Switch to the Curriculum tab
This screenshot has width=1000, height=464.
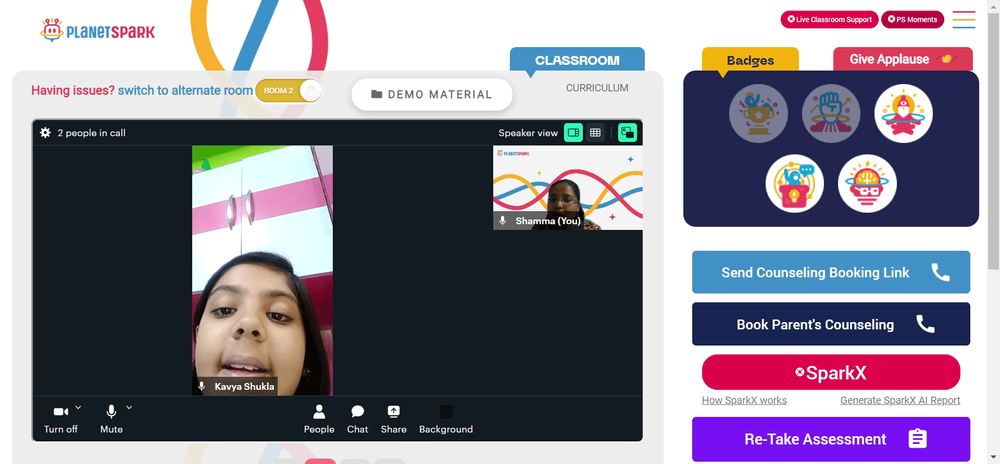[597, 88]
